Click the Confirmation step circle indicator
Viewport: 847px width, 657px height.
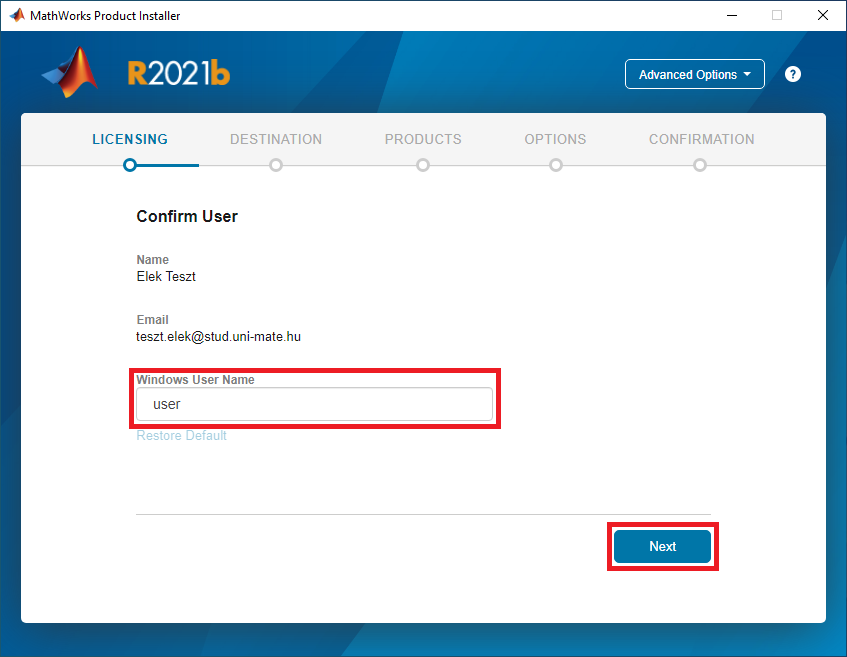(700, 165)
